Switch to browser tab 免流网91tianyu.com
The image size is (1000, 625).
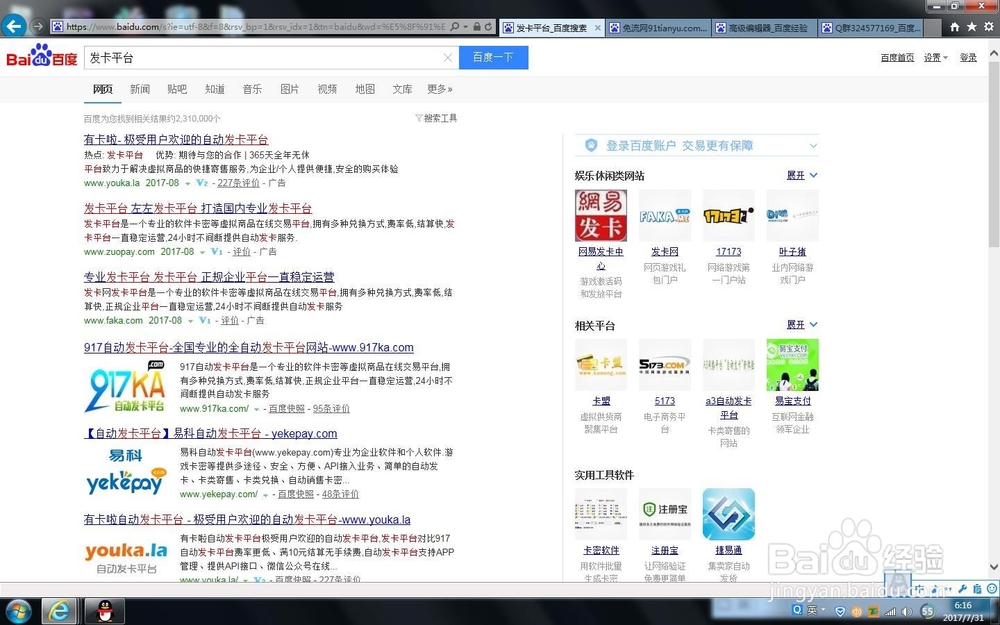tap(658, 27)
